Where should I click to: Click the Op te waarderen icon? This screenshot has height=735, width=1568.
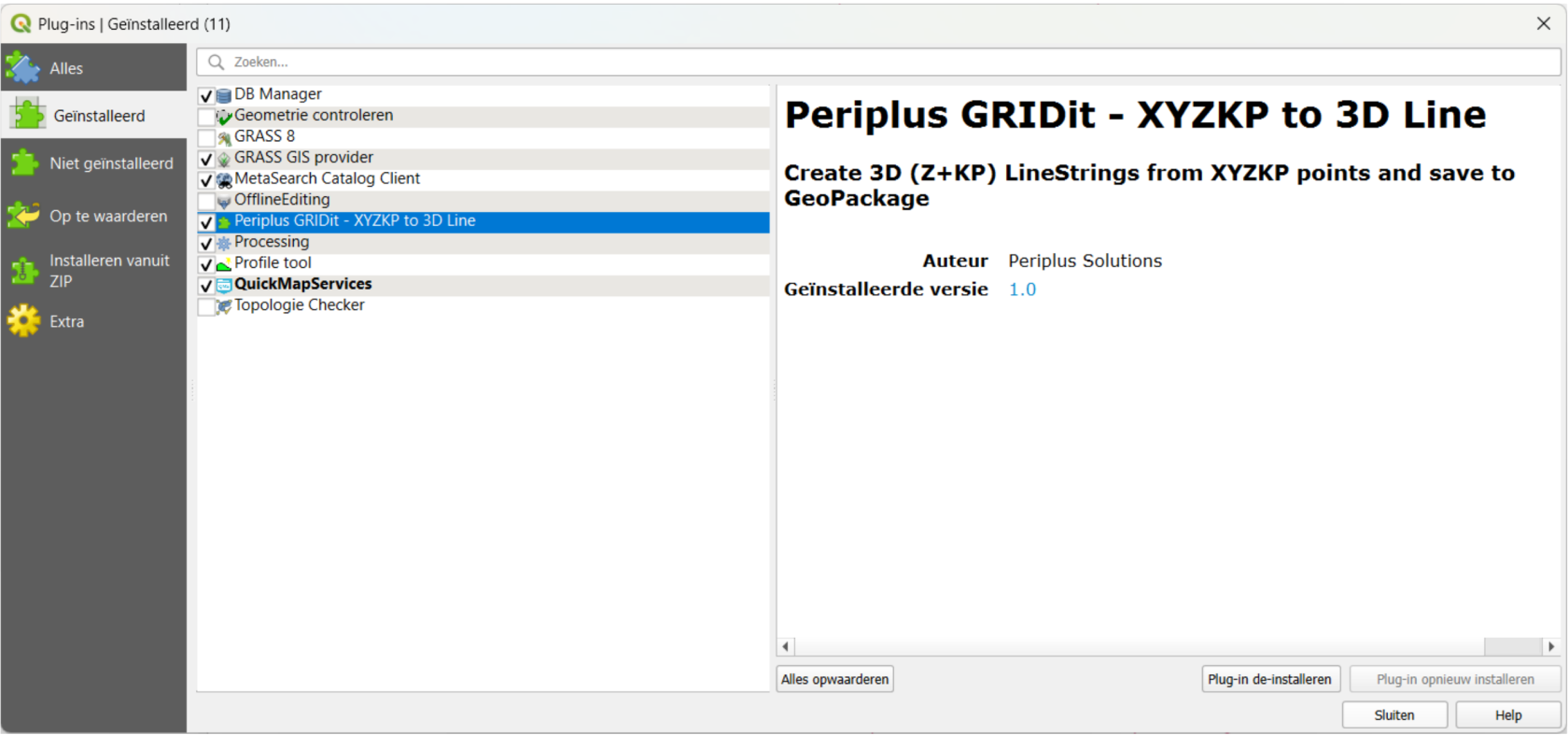tap(23, 216)
